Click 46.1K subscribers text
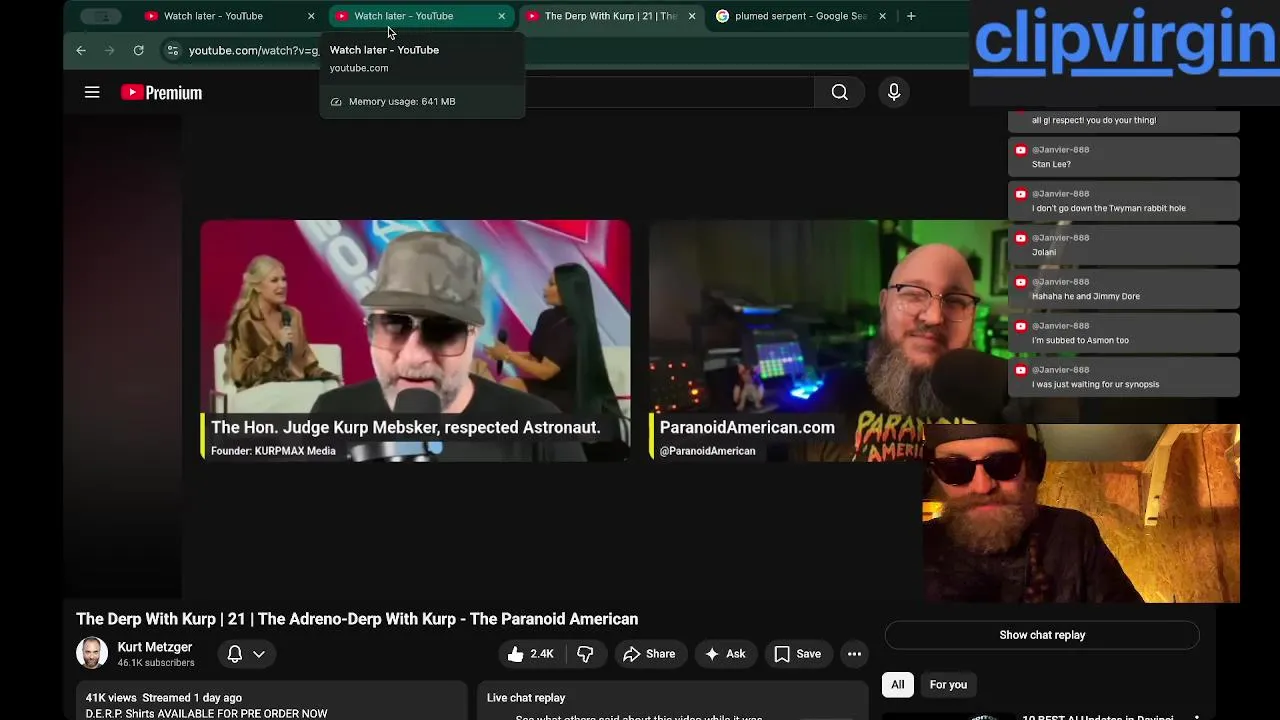This screenshot has width=1280, height=720. click(156, 663)
